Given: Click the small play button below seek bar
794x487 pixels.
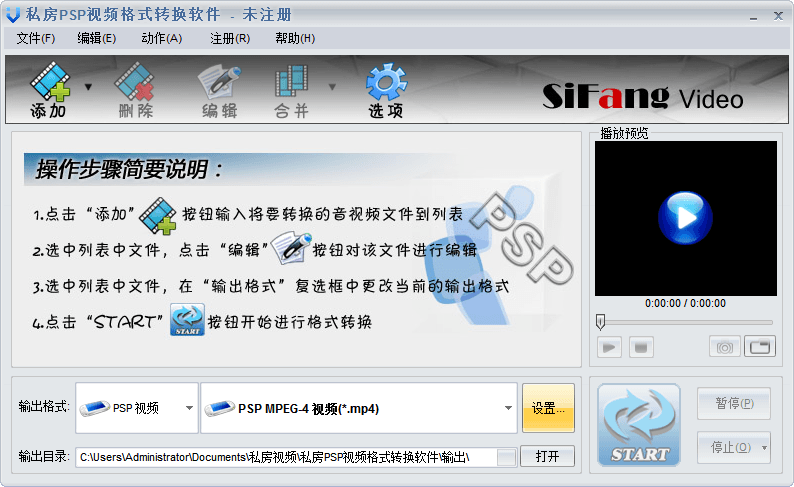Looking at the screenshot, I should 610,347.
